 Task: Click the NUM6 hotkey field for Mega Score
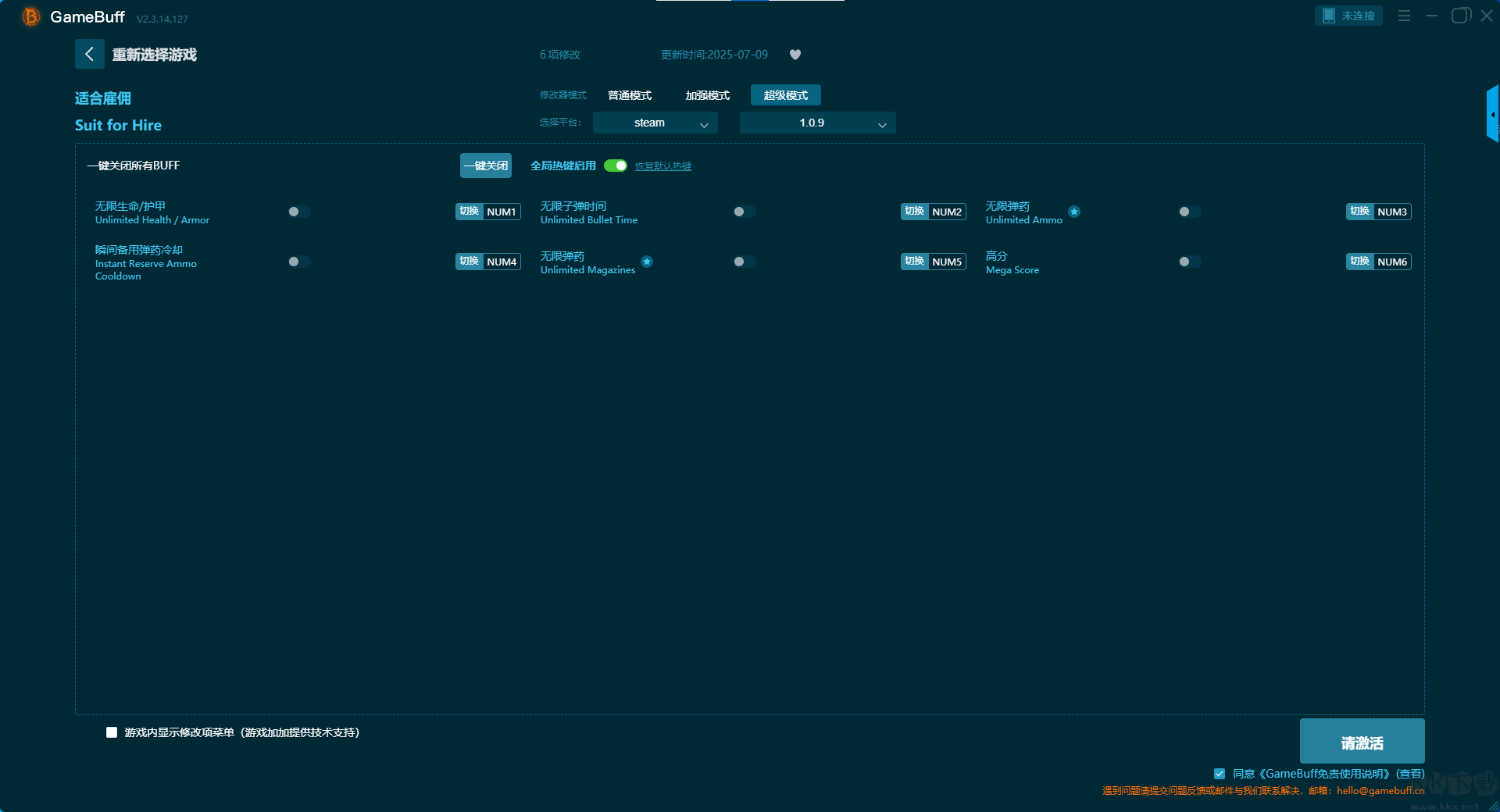[1392, 262]
